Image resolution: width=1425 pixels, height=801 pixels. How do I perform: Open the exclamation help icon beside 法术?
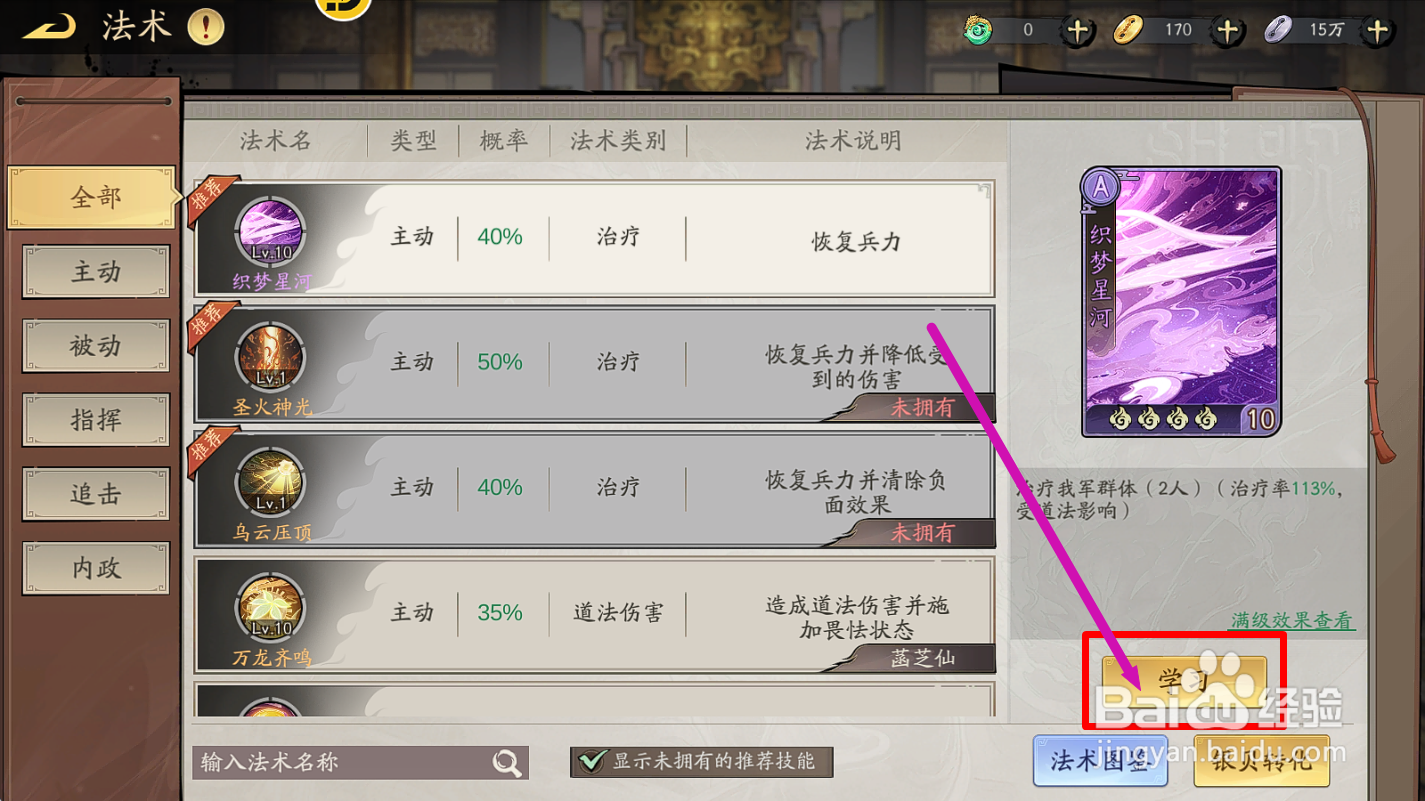[x=206, y=27]
